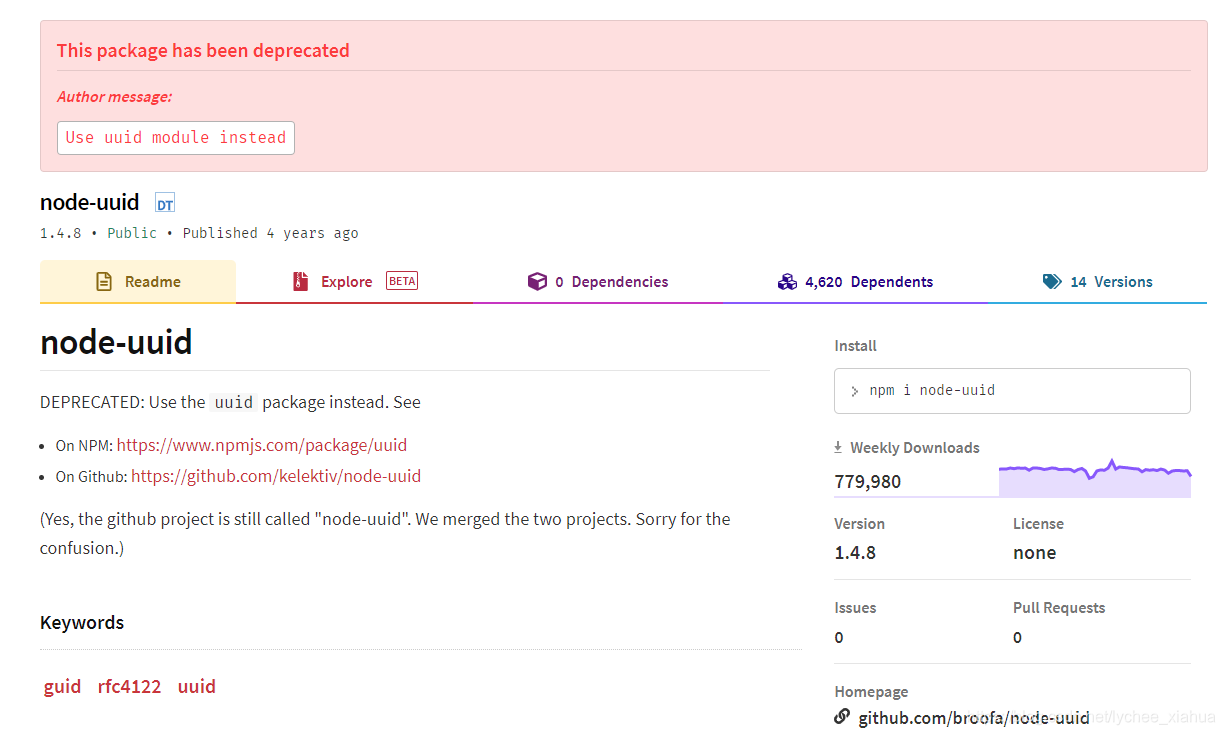
Task: Click the Issues count 0
Action: click(839, 637)
